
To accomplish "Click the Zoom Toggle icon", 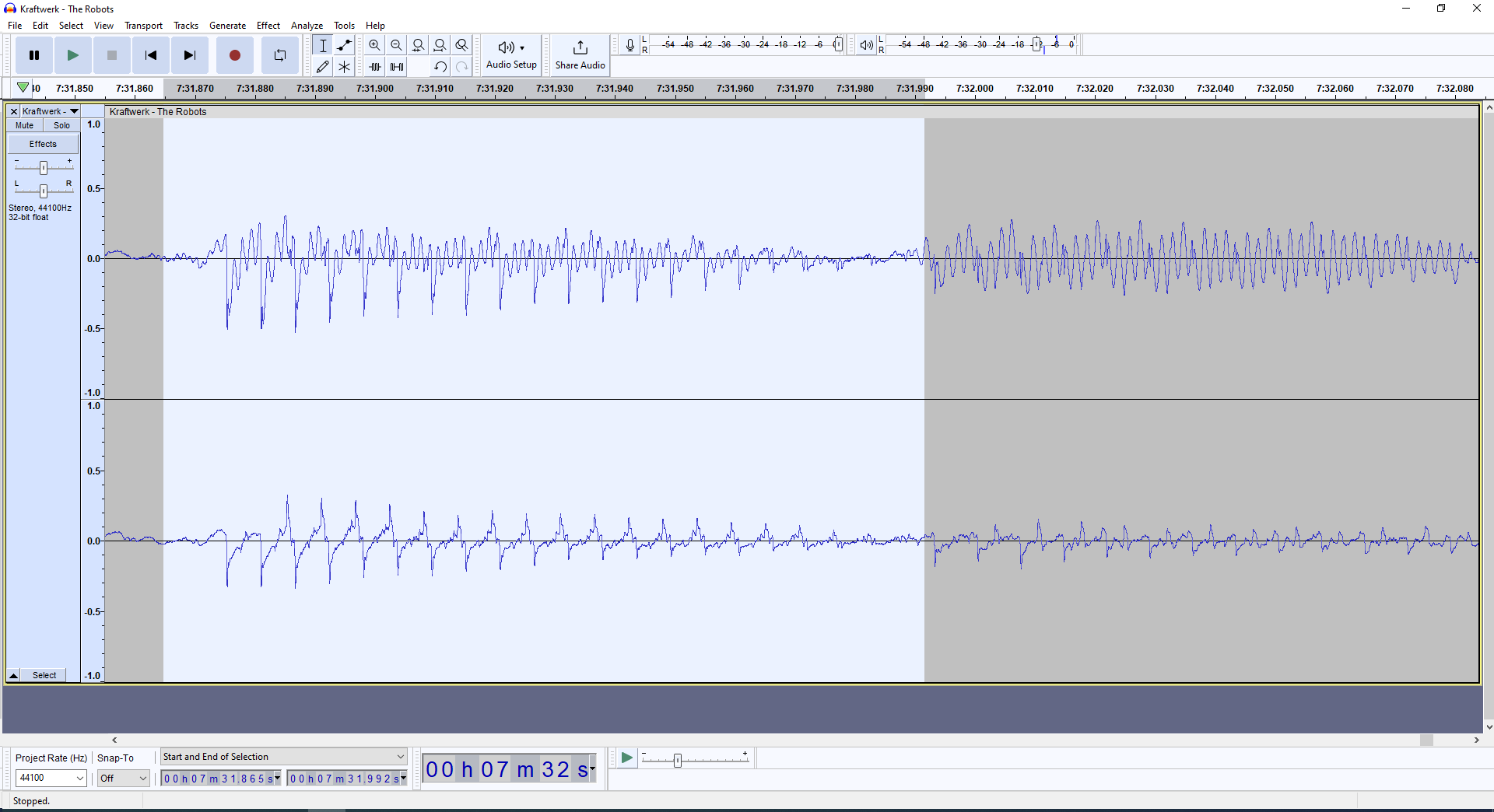I will (x=462, y=45).
